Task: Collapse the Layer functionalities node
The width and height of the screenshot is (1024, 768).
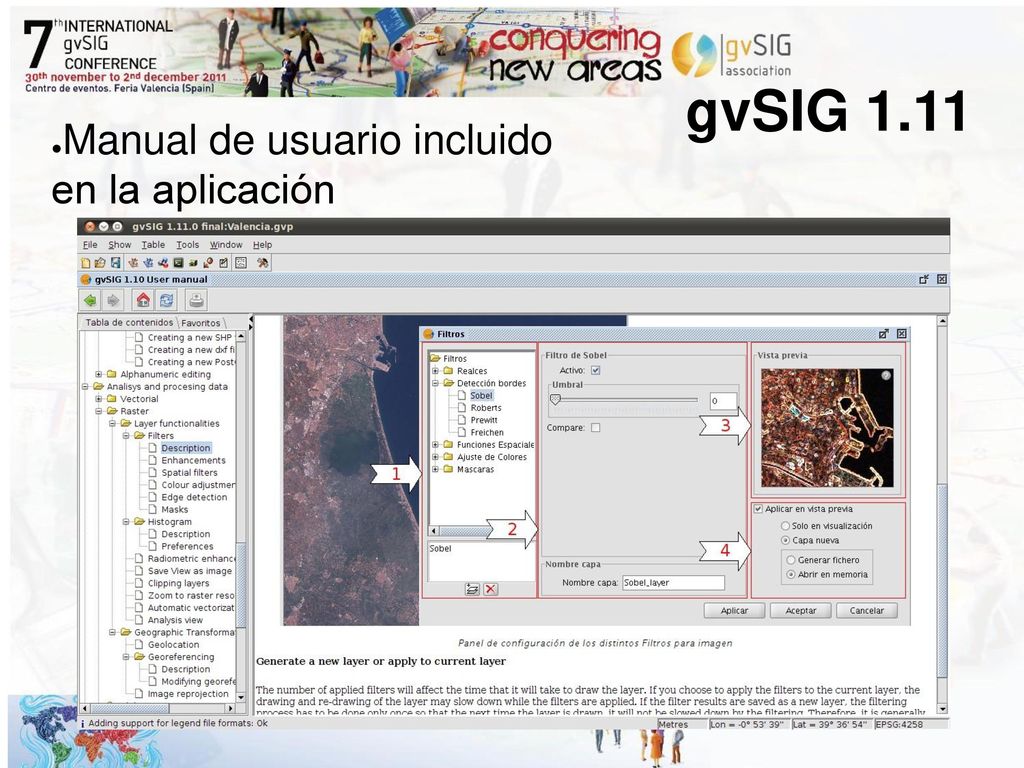Action: tap(112, 423)
